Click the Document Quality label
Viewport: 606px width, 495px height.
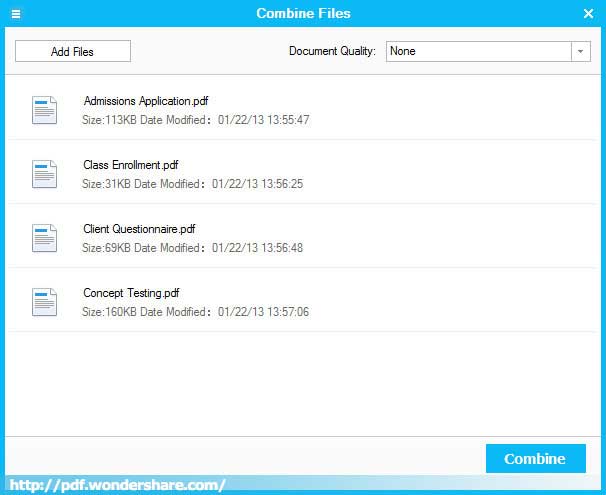point(332,51)
